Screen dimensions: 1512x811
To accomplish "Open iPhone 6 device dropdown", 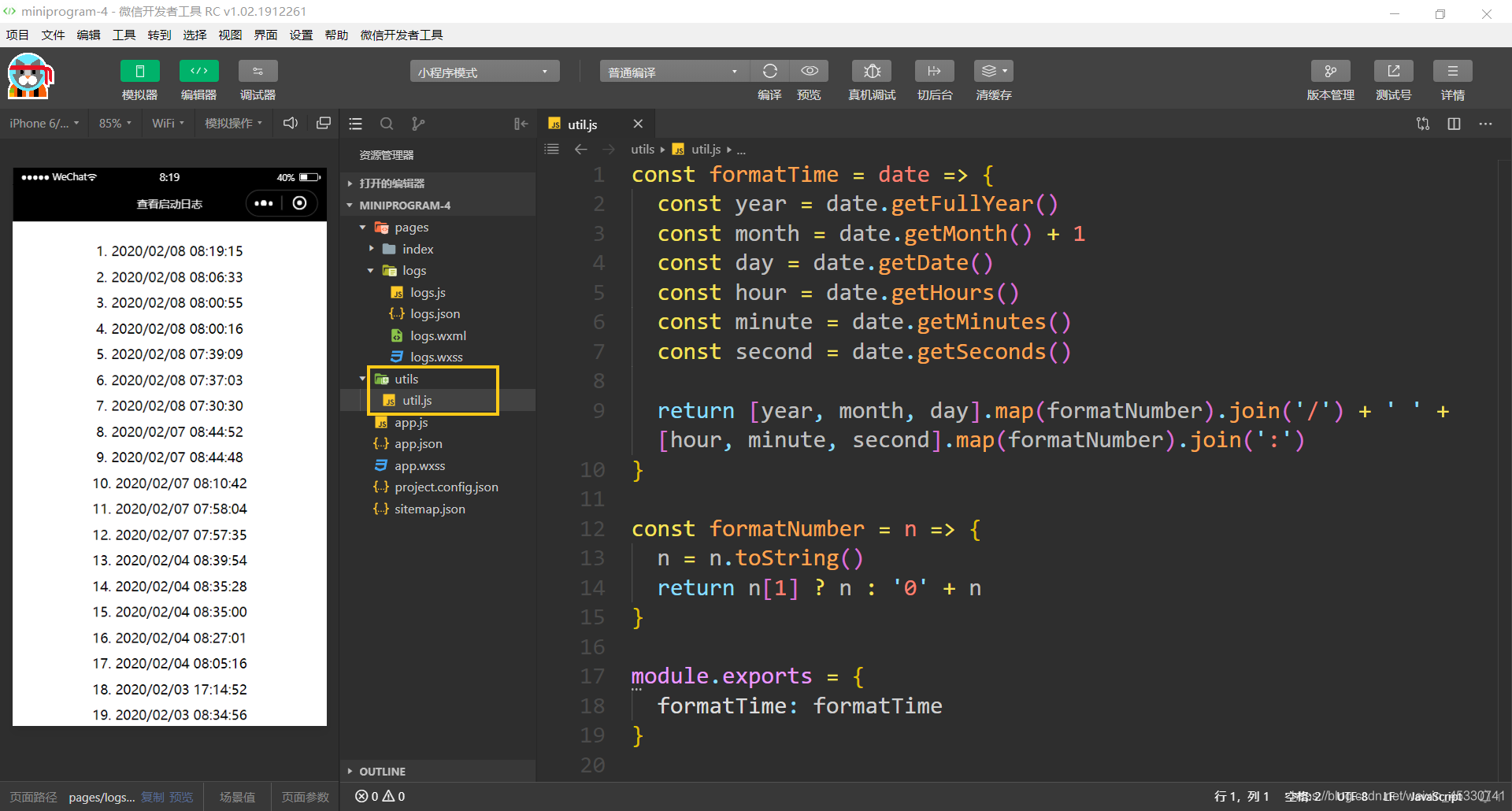I will 44,124.
